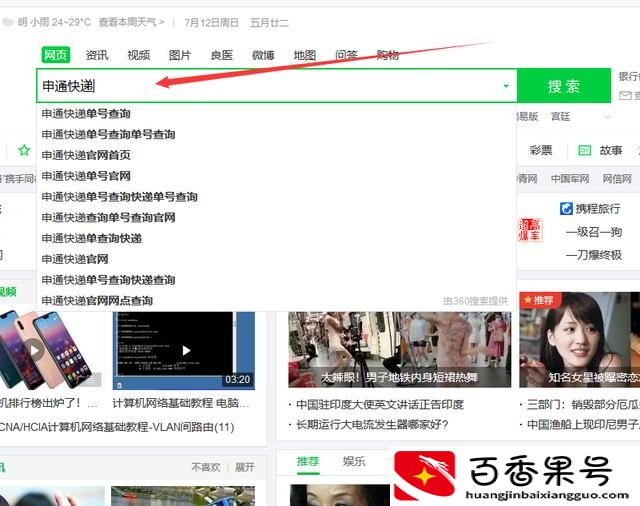
Task: Open the 宫廷 link
Action: [x=560, y=117]
